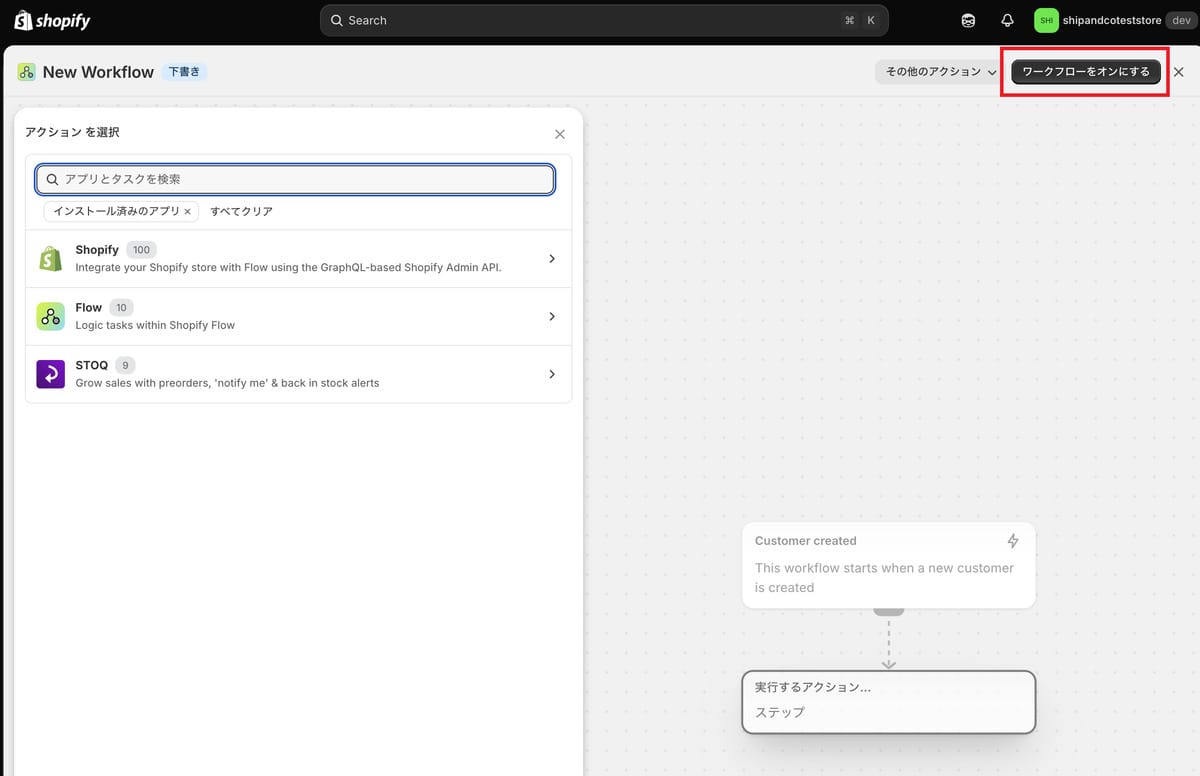Expand the Flow actions chevron
The image size is (1200, 776).
pos(552,317)
